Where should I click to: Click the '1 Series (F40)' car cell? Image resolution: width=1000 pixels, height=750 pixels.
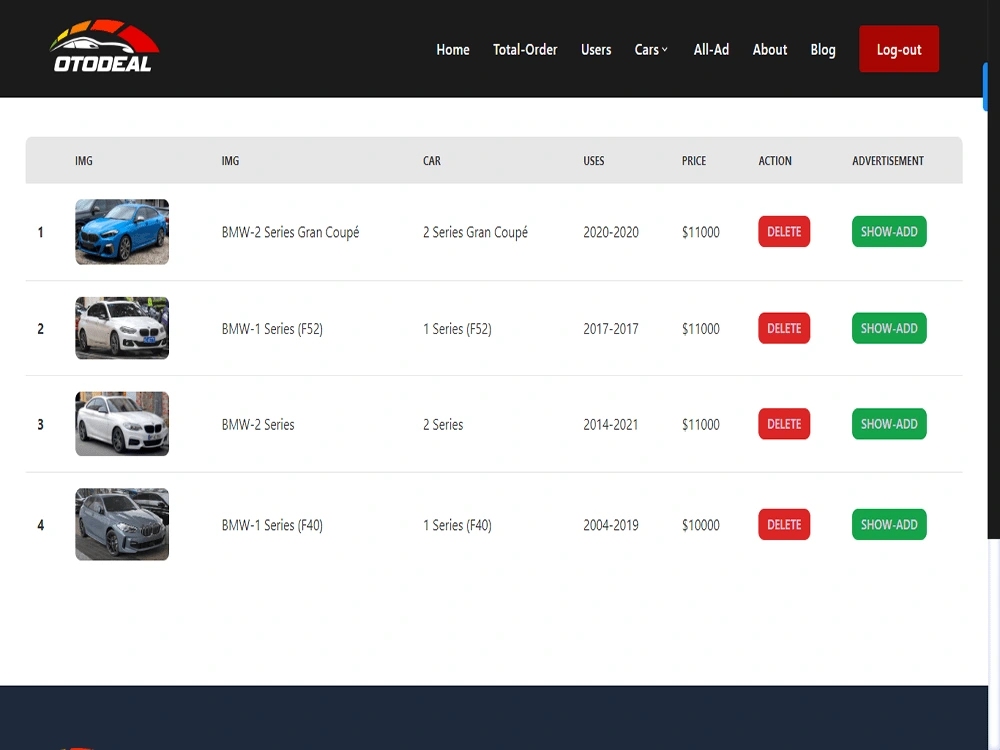click(x=457, y=526)
